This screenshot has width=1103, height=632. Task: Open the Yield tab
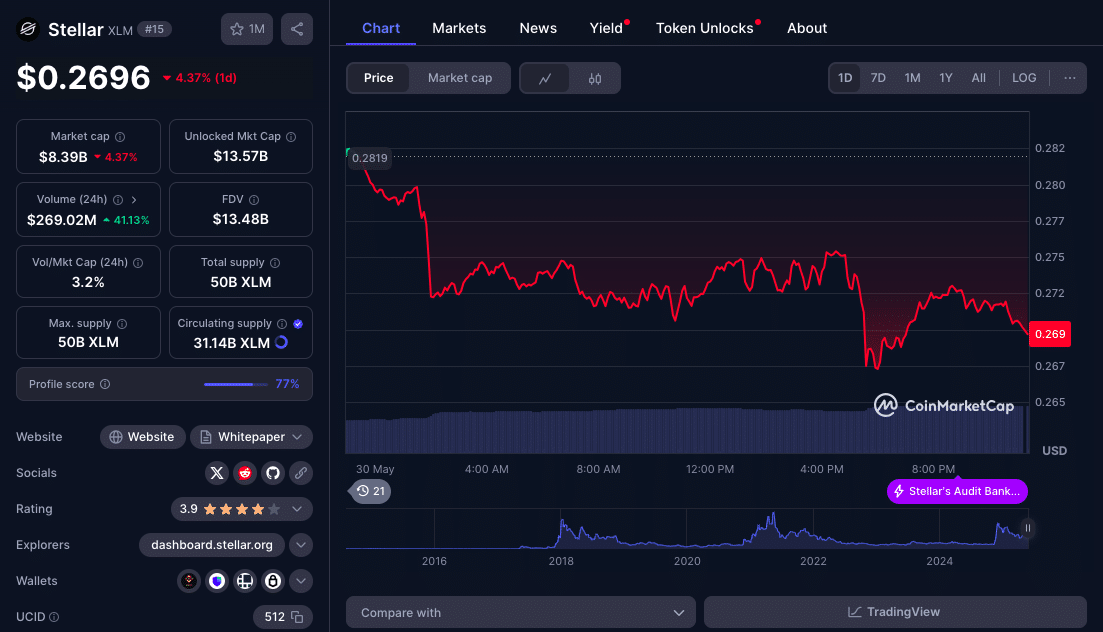(x=606, y=28)
